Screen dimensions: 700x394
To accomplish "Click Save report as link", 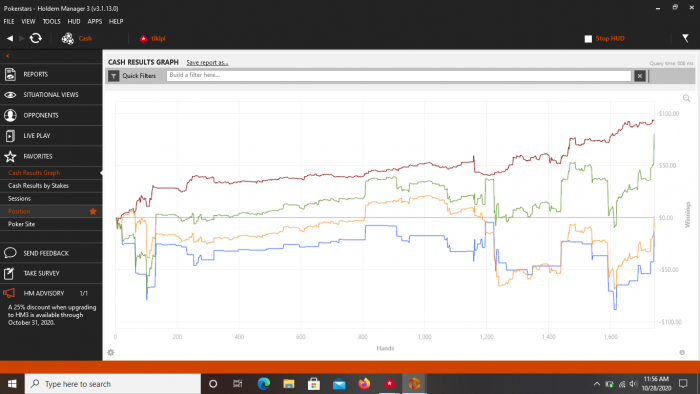I will point(207,62).
